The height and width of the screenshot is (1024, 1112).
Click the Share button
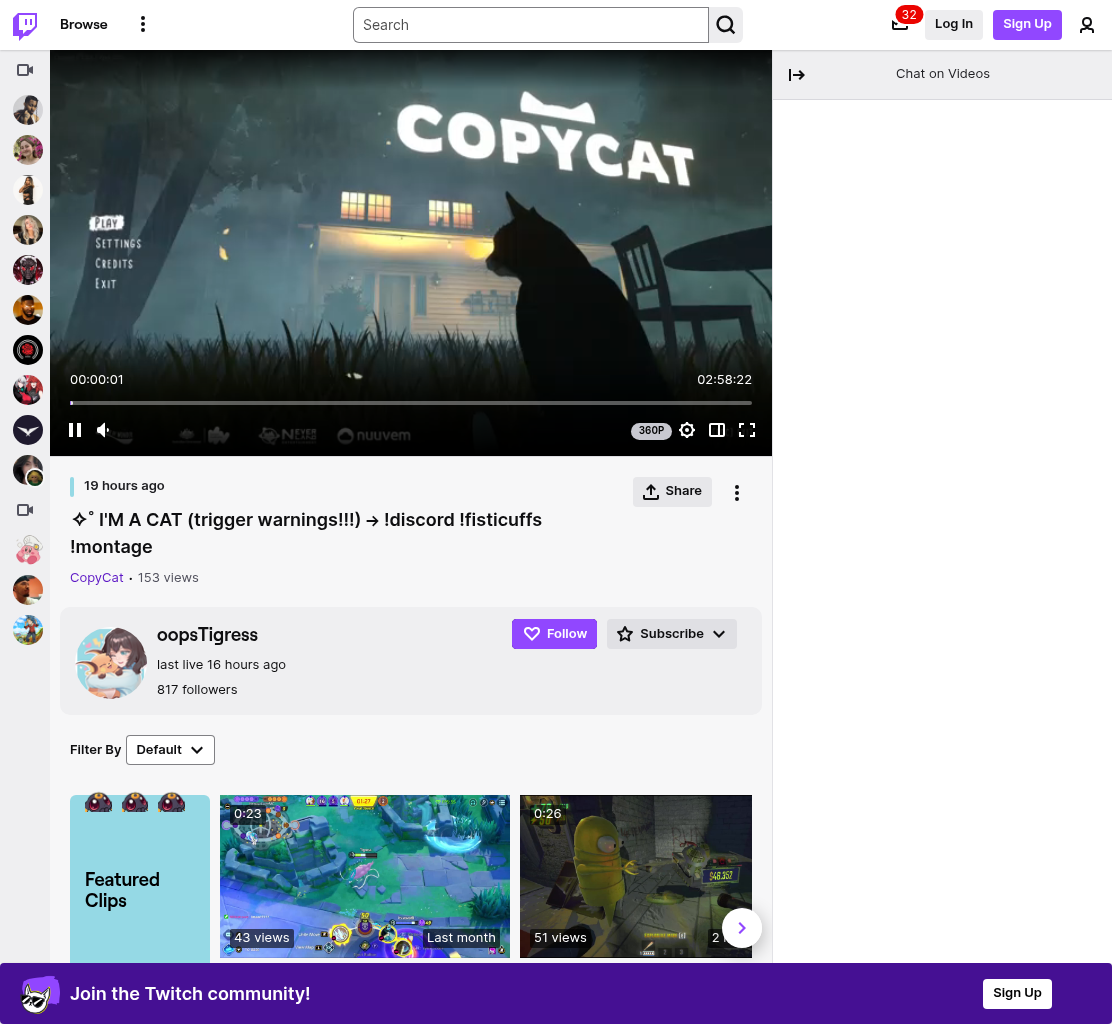point(672,491)
